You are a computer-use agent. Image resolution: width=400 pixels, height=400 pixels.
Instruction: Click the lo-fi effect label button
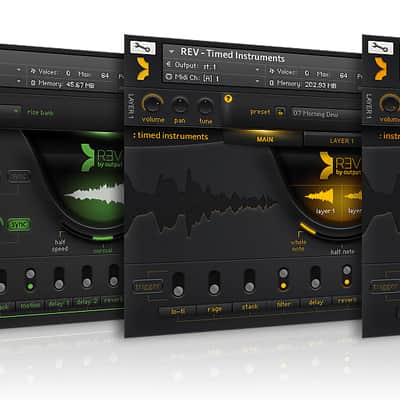tap(178, 311)
